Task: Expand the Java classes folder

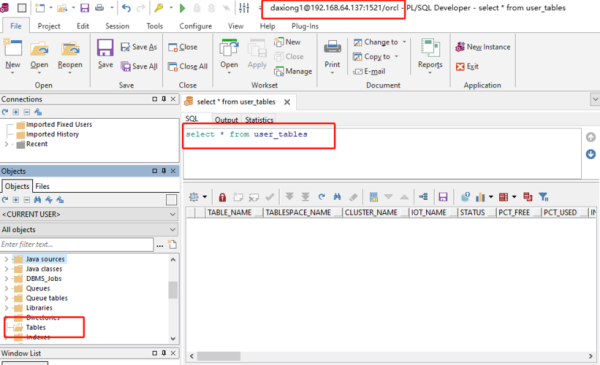Action: (6, 269)
